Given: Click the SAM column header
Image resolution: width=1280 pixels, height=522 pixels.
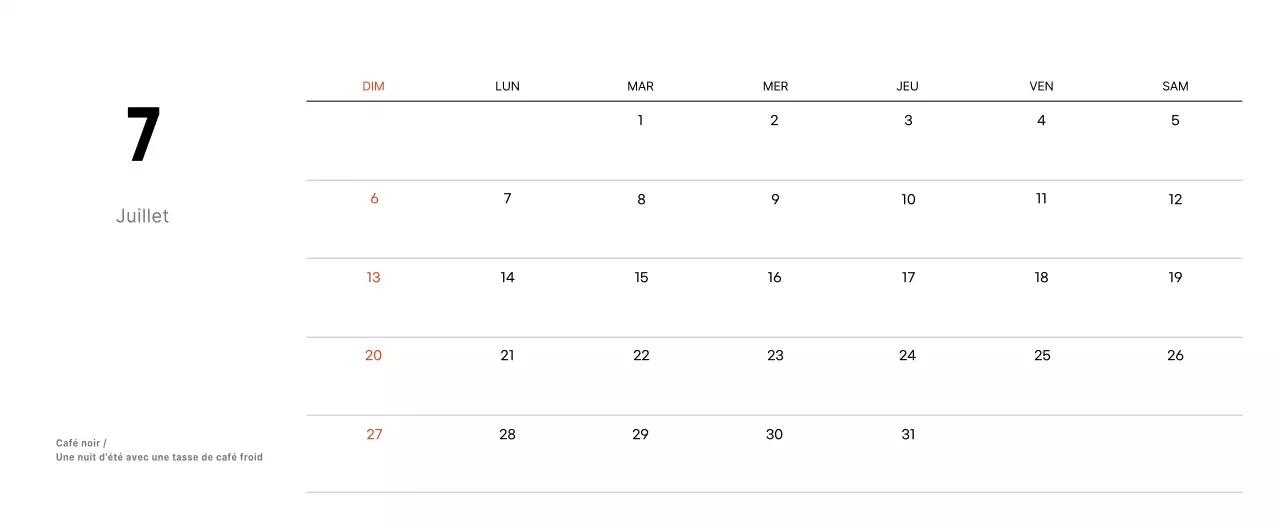Looking at the screenshot, I should click(1175, 86).
